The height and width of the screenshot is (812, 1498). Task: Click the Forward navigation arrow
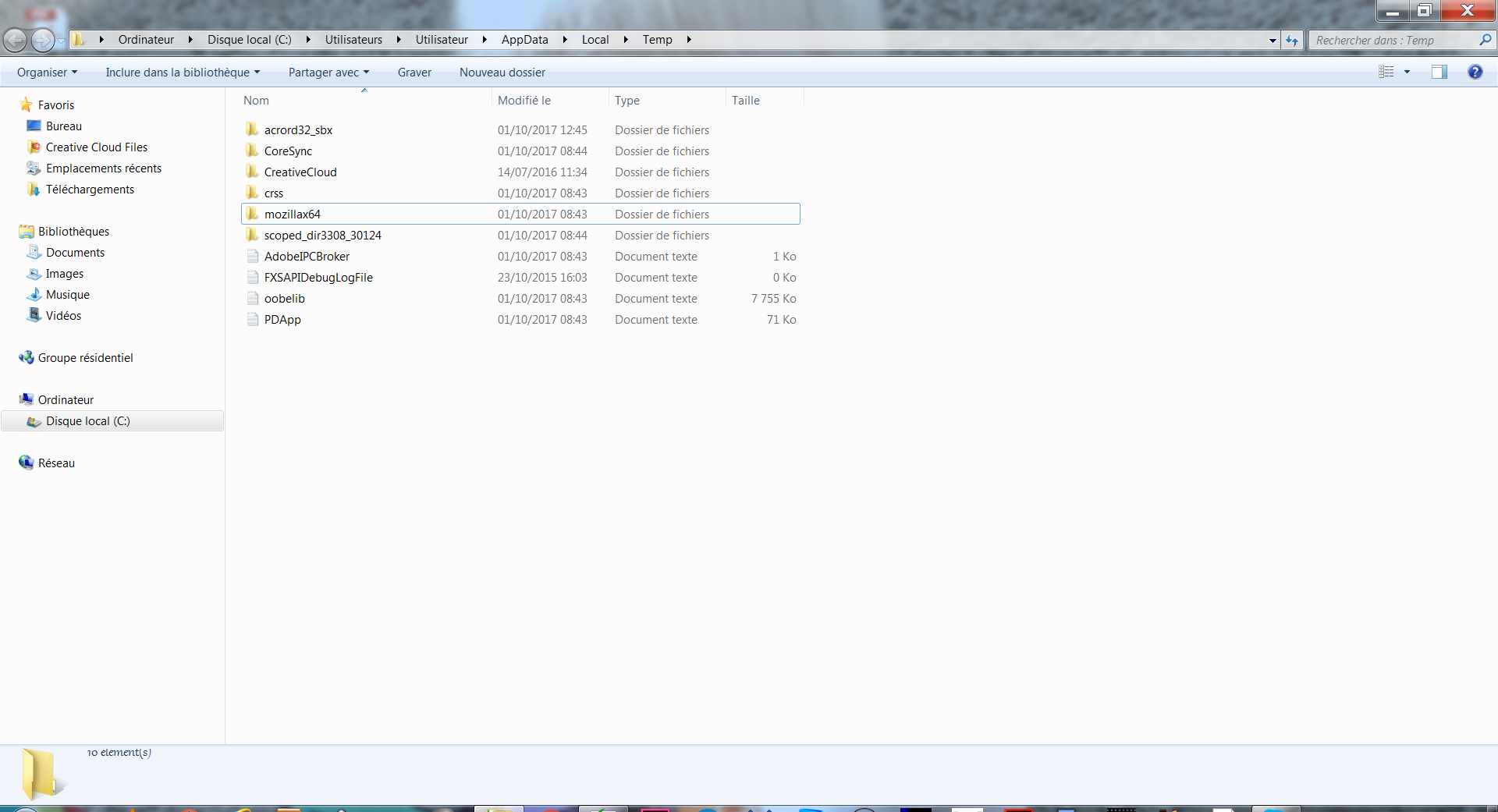pos(42,40)
